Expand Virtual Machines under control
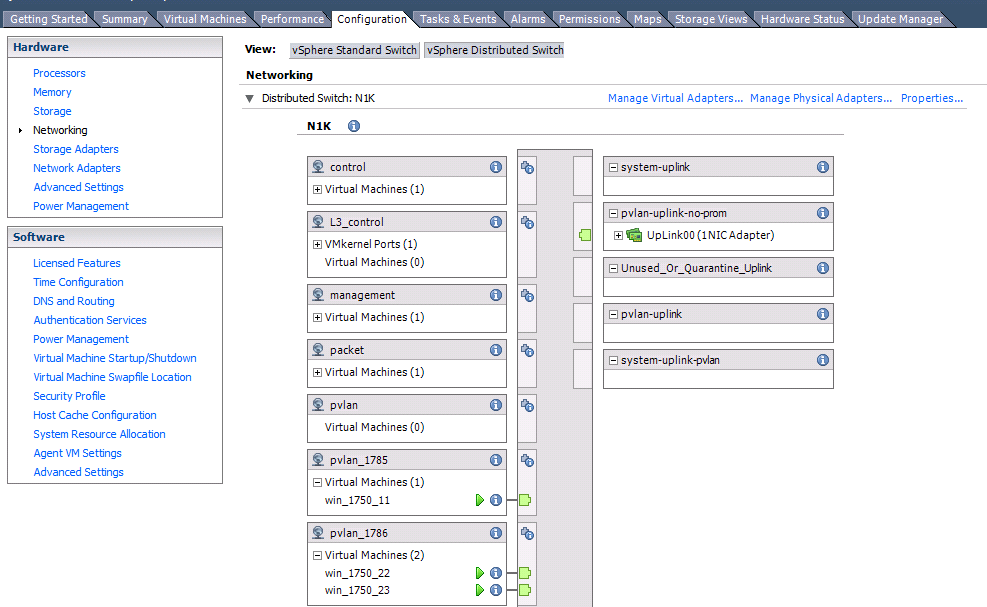The height and width of the screenshot is (607, 987). (317, 190)
